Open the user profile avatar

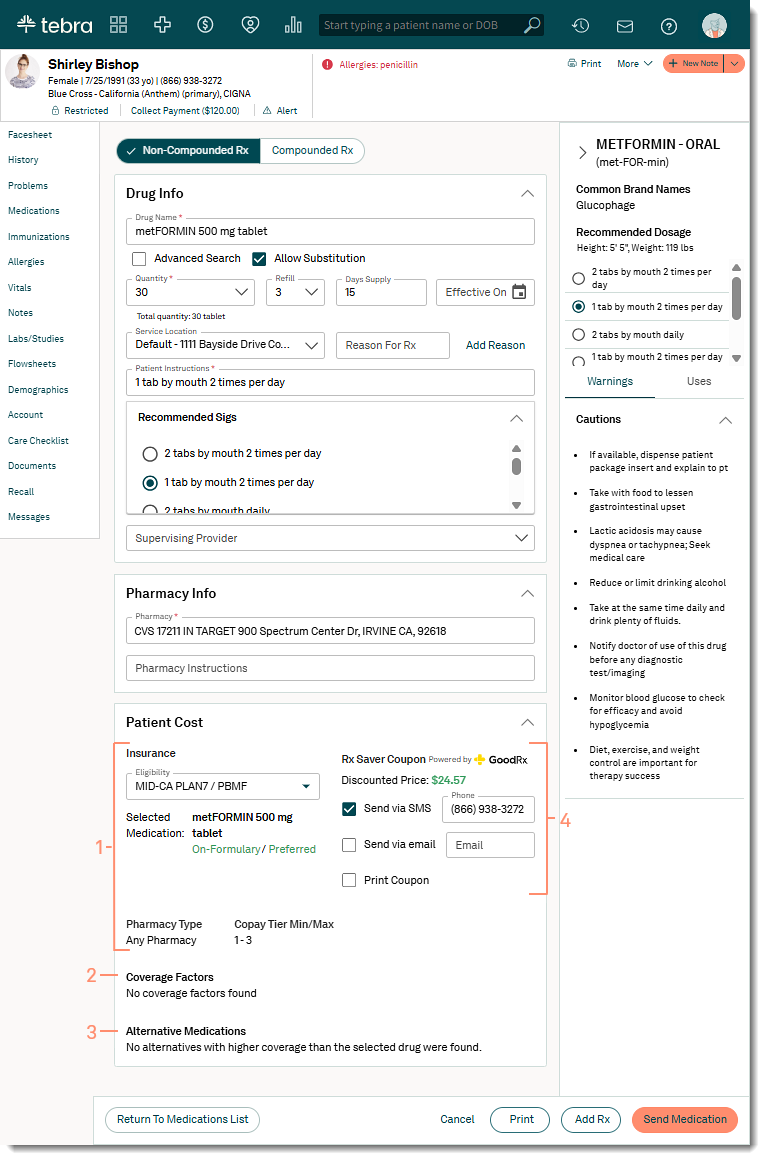point(714,25)
